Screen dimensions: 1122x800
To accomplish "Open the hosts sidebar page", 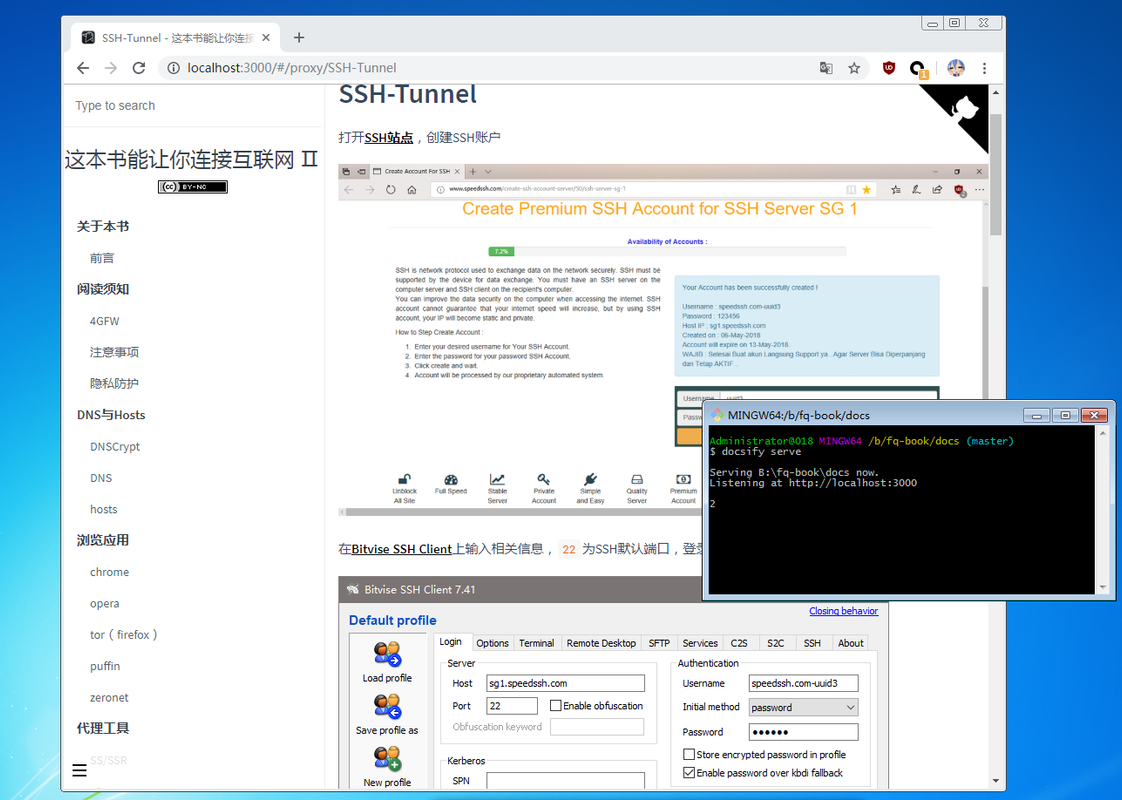I will 104,509.
